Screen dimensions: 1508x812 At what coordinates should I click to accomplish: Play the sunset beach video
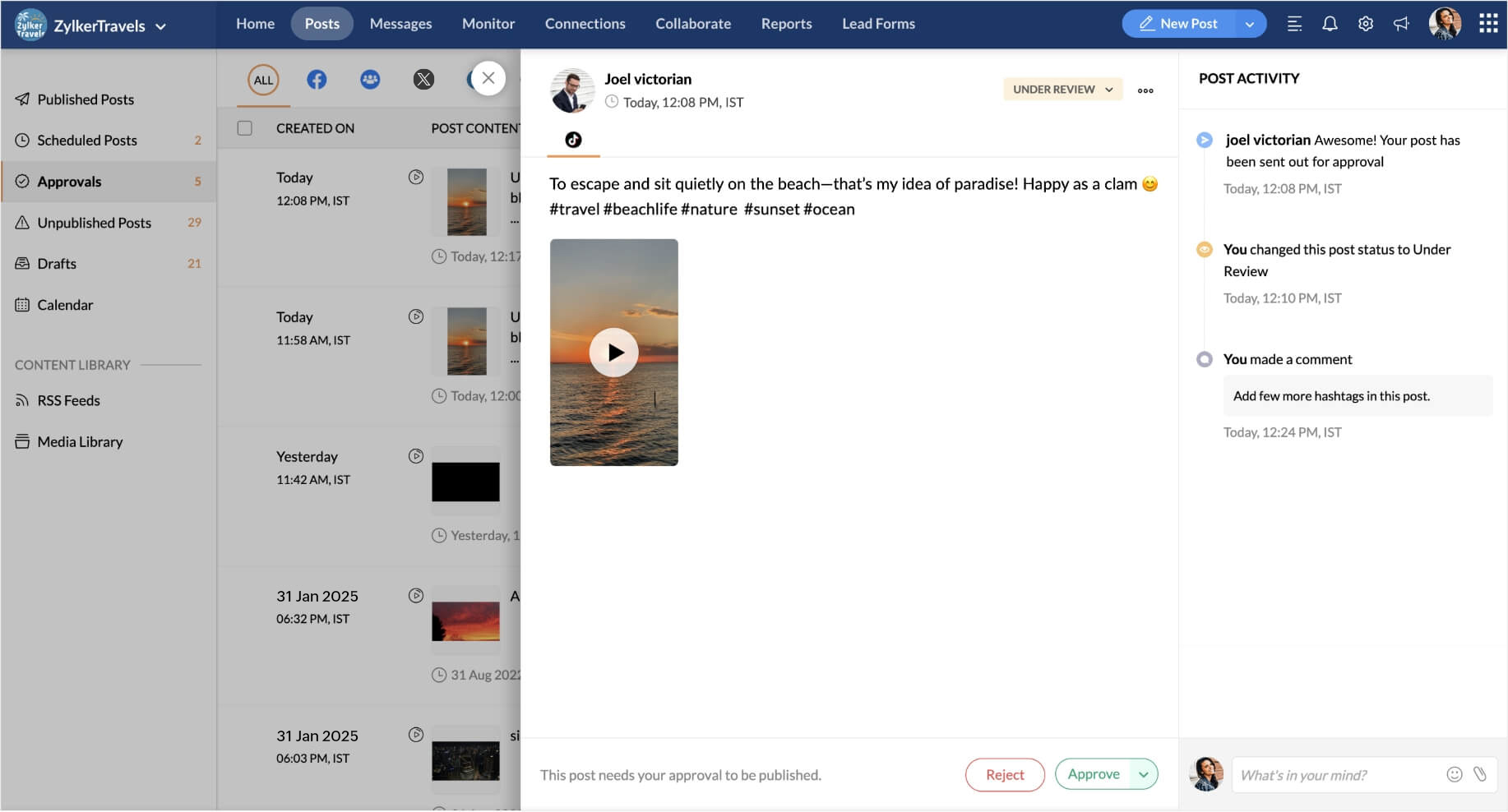click(x=613, y=353)
